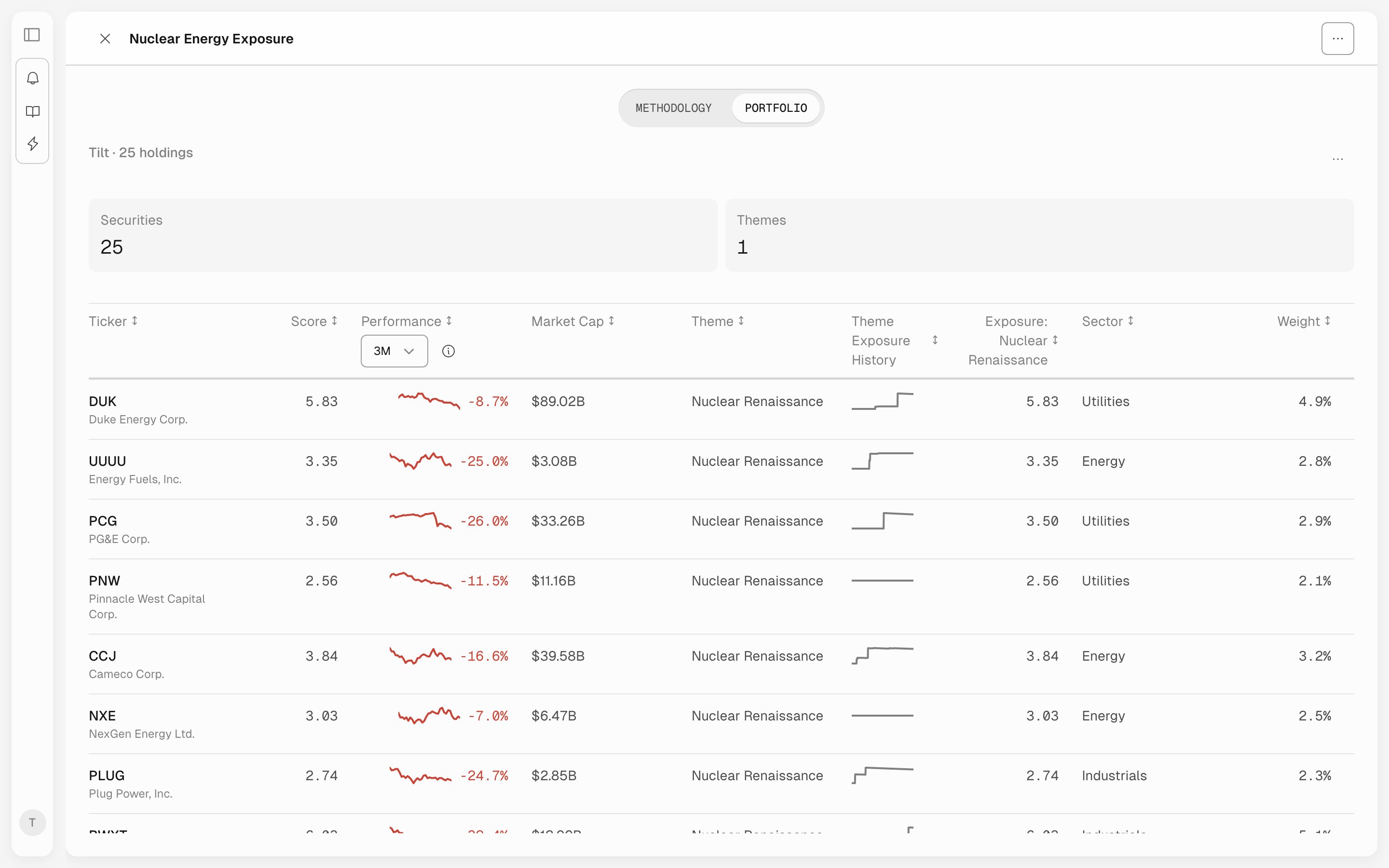This screenshot has height=868, width=1389.
Task: Sort by Weight column
Action: tap(1304, 321)
